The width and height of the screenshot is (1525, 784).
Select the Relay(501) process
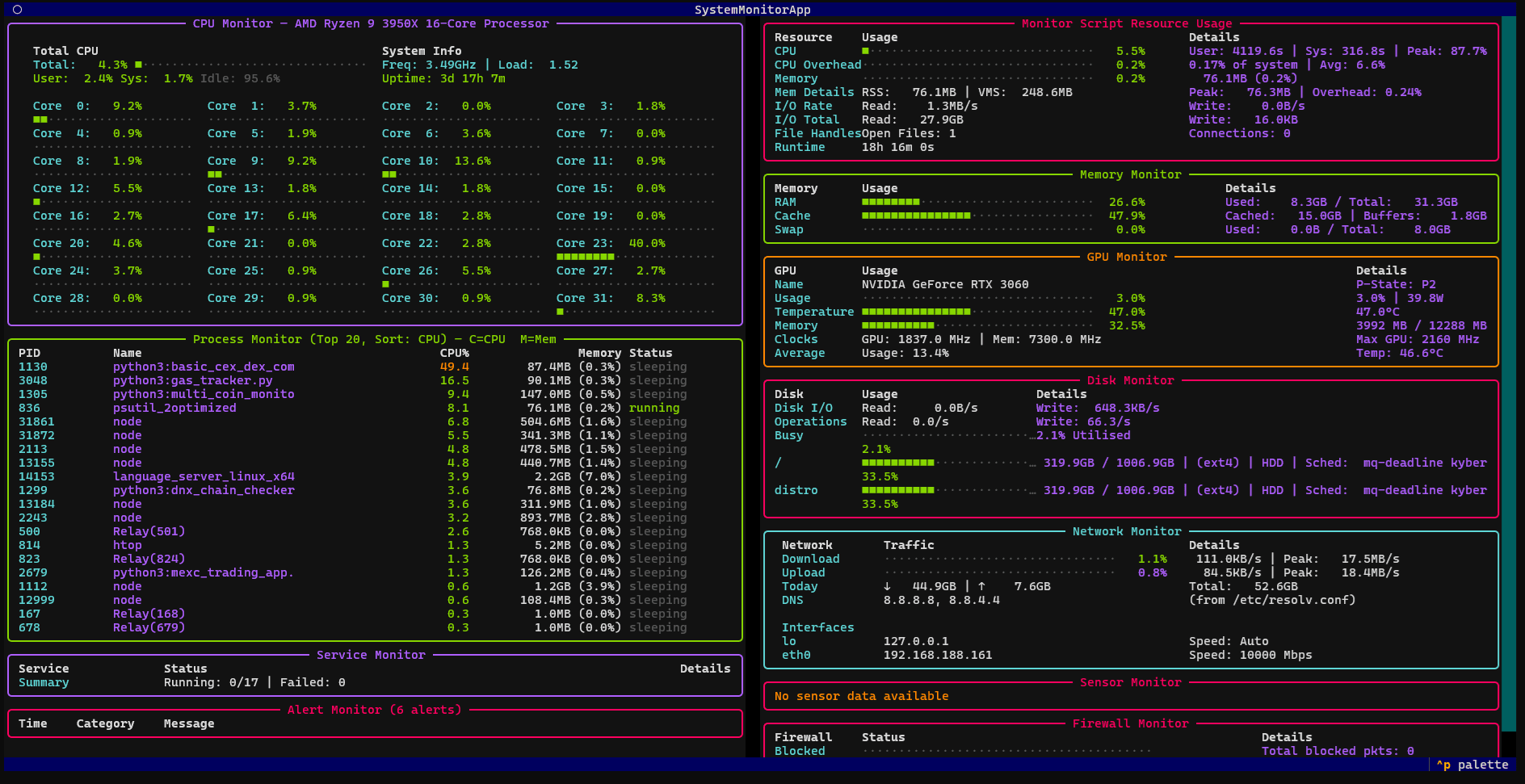point(375,531)
